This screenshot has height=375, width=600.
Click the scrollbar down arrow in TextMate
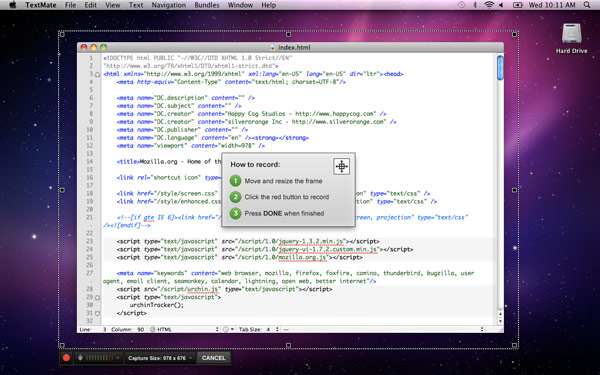pos(500,321)
